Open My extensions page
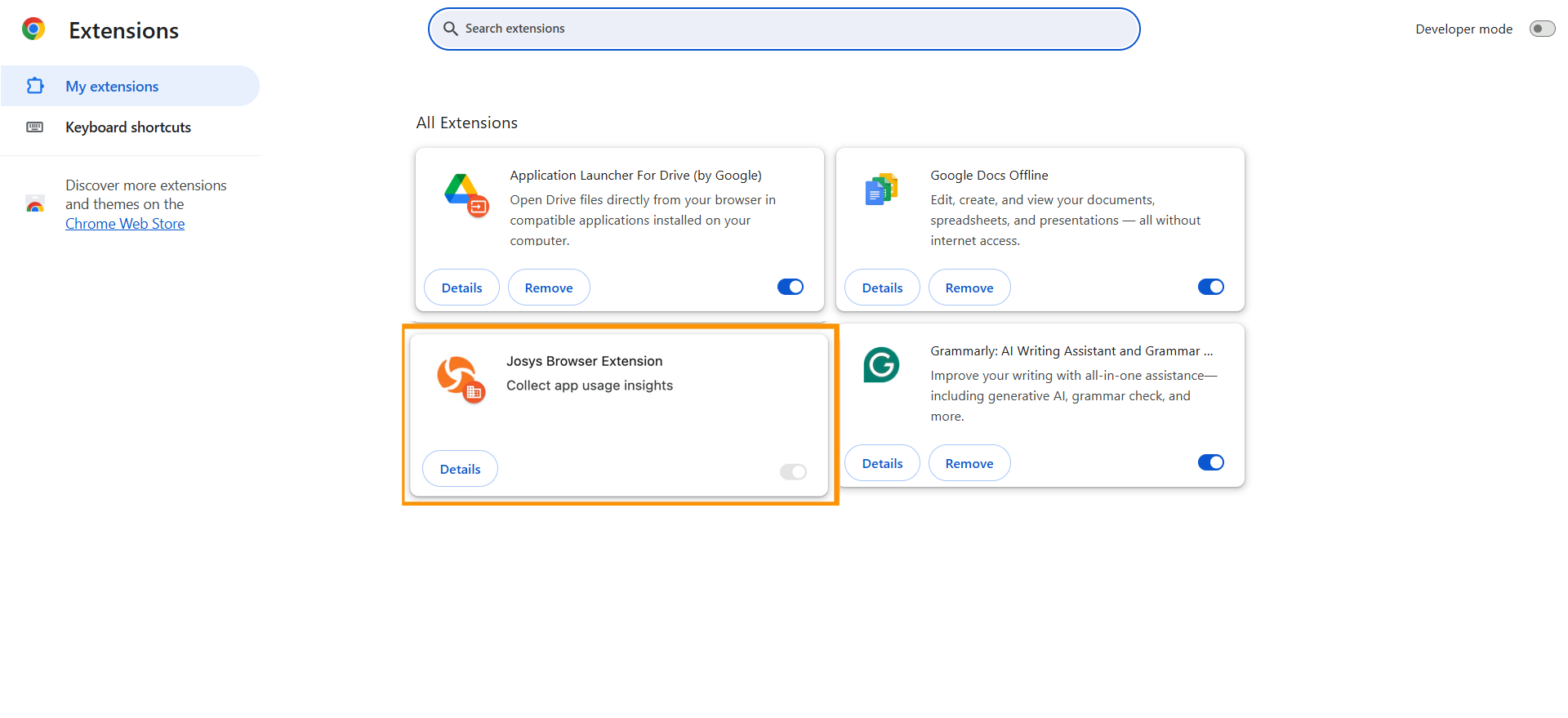1568x718 pixels. pyautogui.click(x=130, y=86)
